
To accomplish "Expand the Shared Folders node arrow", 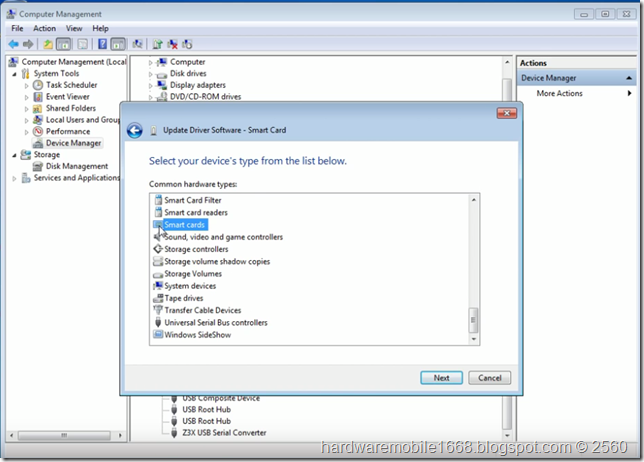I will pos(27,109).
